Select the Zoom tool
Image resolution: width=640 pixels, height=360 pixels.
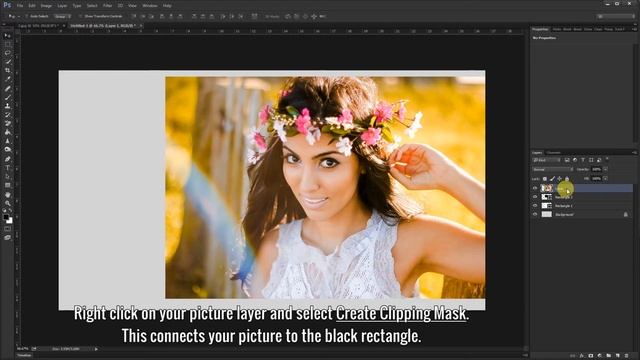[7, 203]
